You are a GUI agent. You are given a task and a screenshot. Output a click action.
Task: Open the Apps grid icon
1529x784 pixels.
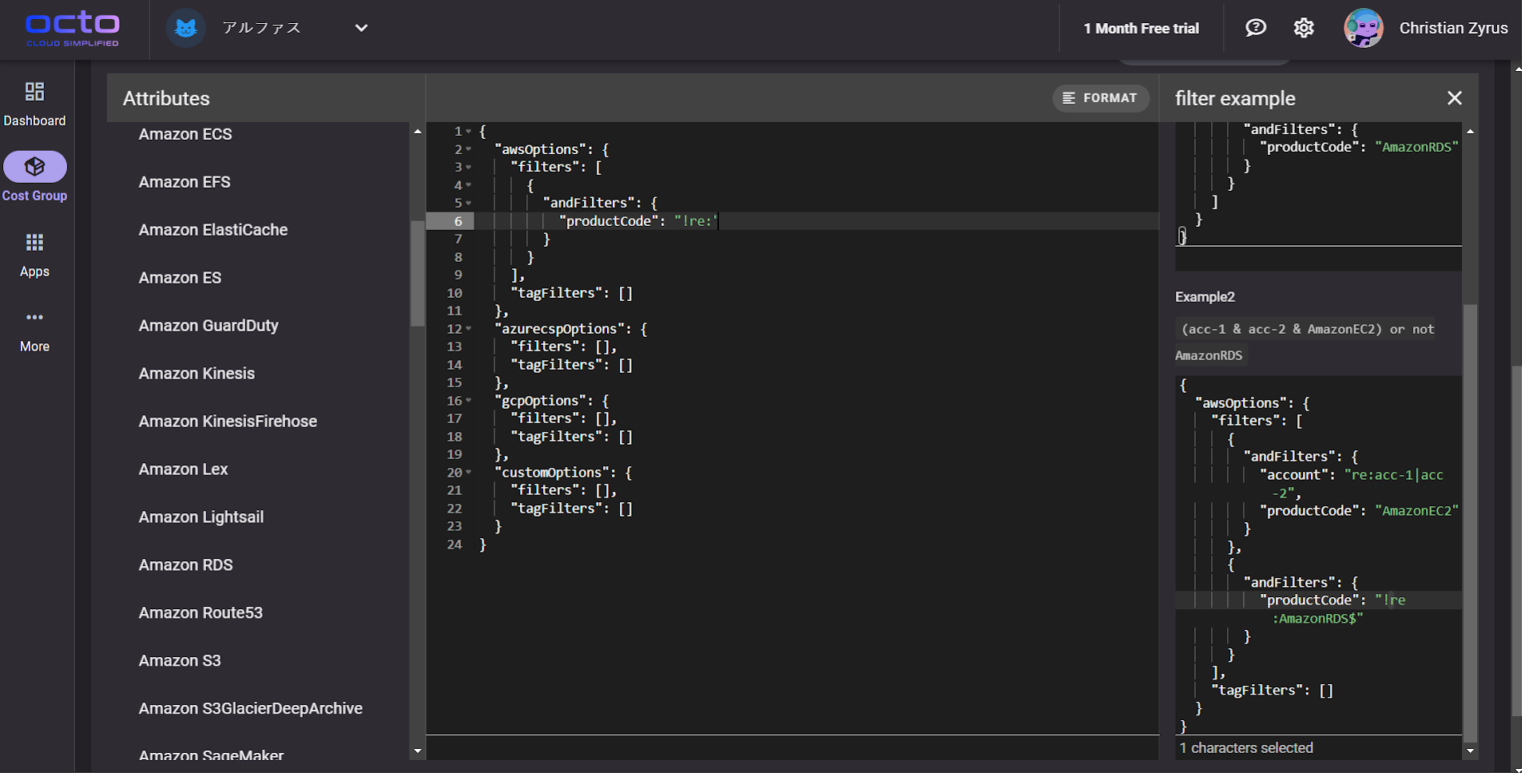tap(34, 242)
